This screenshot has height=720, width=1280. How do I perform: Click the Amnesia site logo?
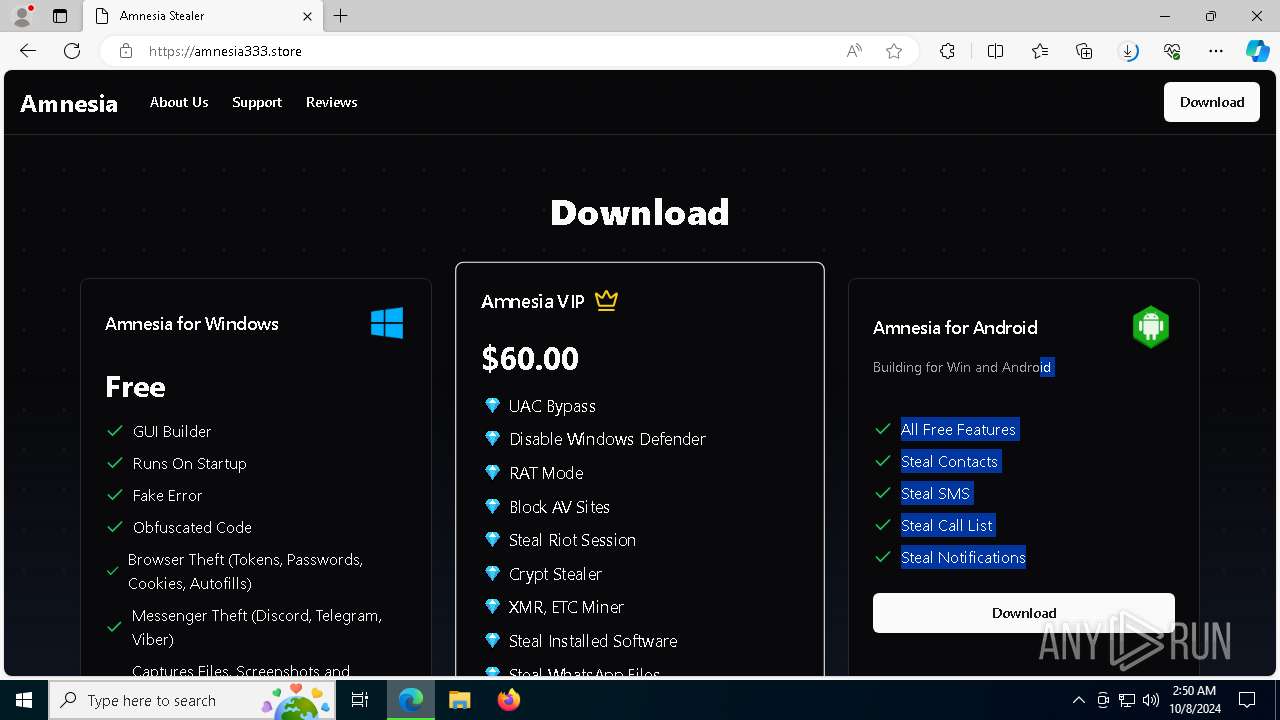tap(69, 103)
